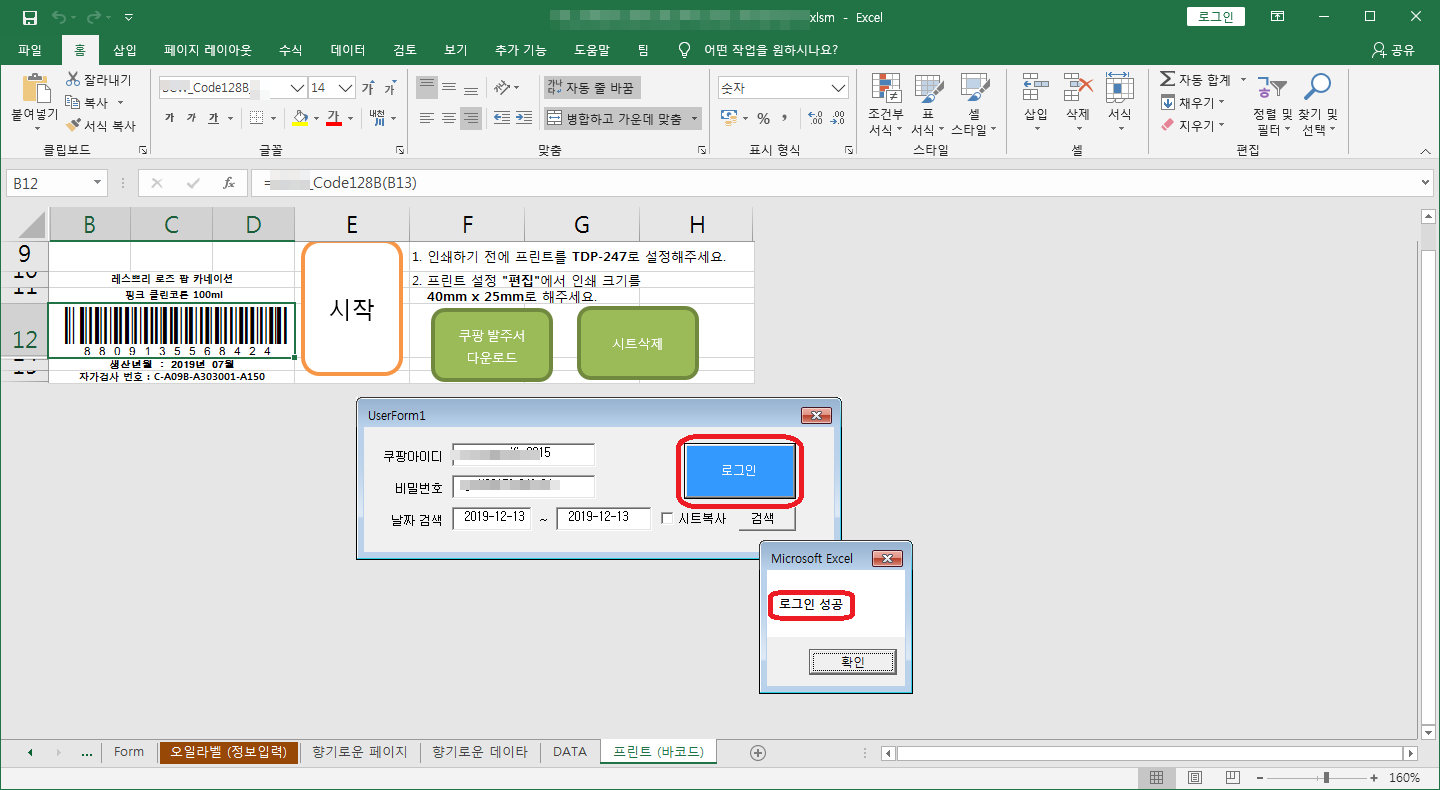Click the Insert Function fx icon

229,183
